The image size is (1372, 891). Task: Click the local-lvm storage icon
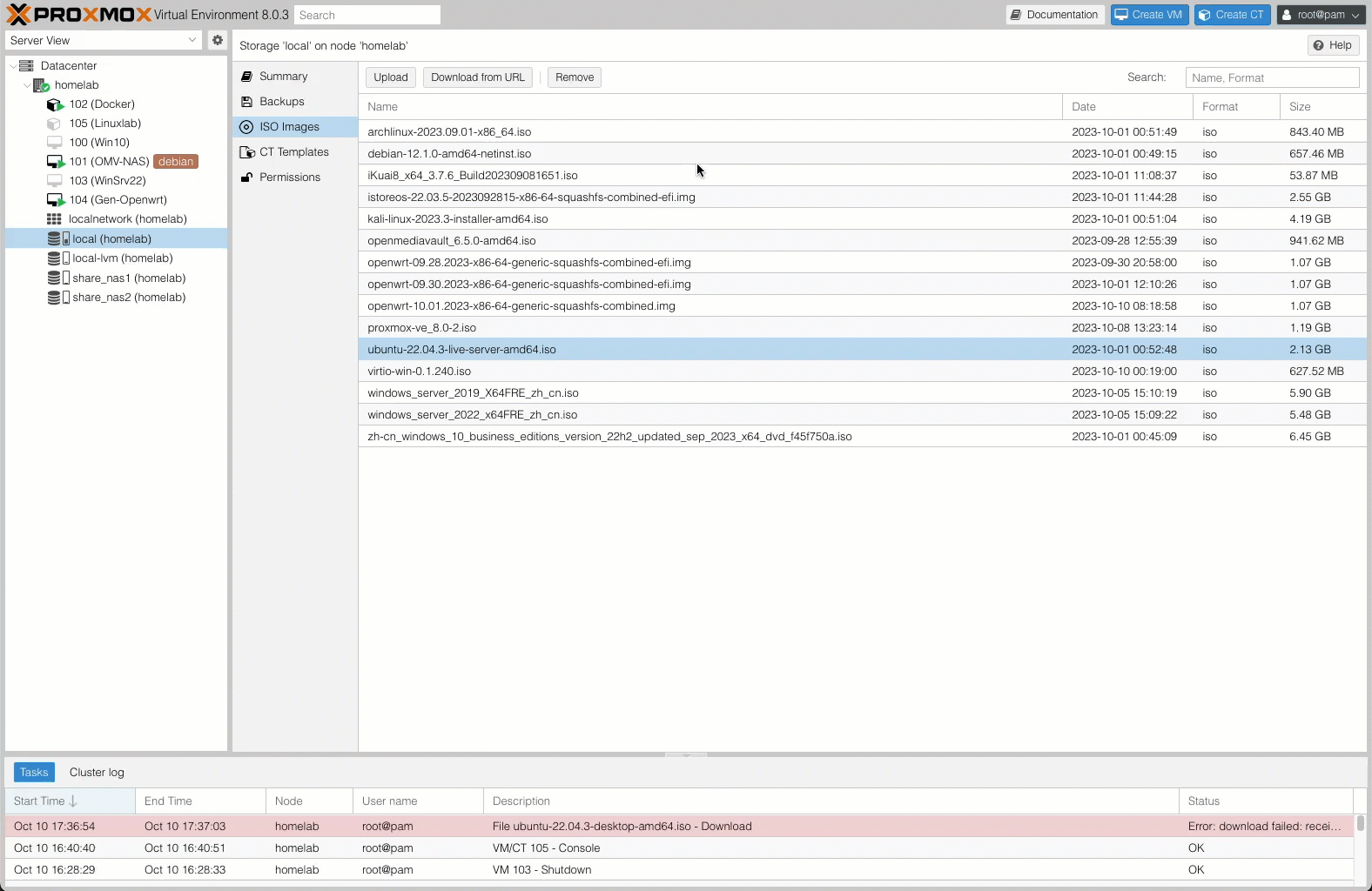[58, 258]
